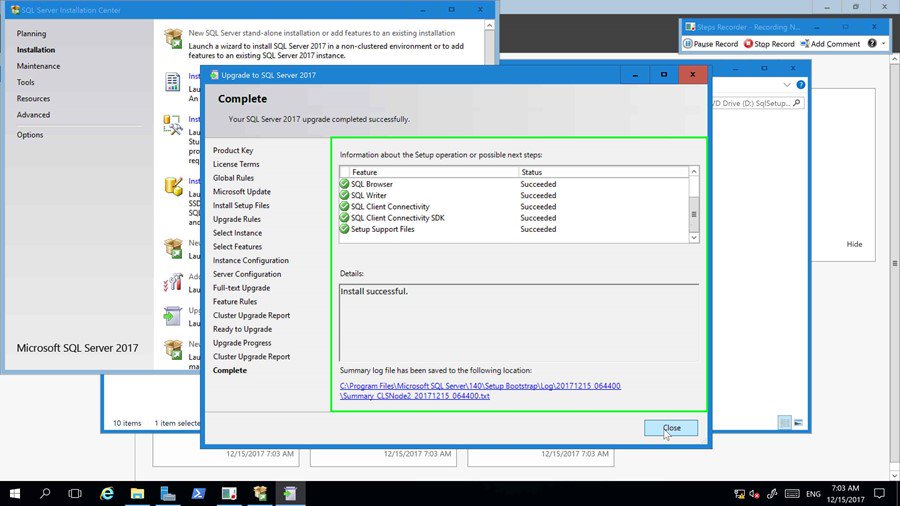Open File Explorer help icon
This screenshot has height=506, width=900.
point(801,84)
